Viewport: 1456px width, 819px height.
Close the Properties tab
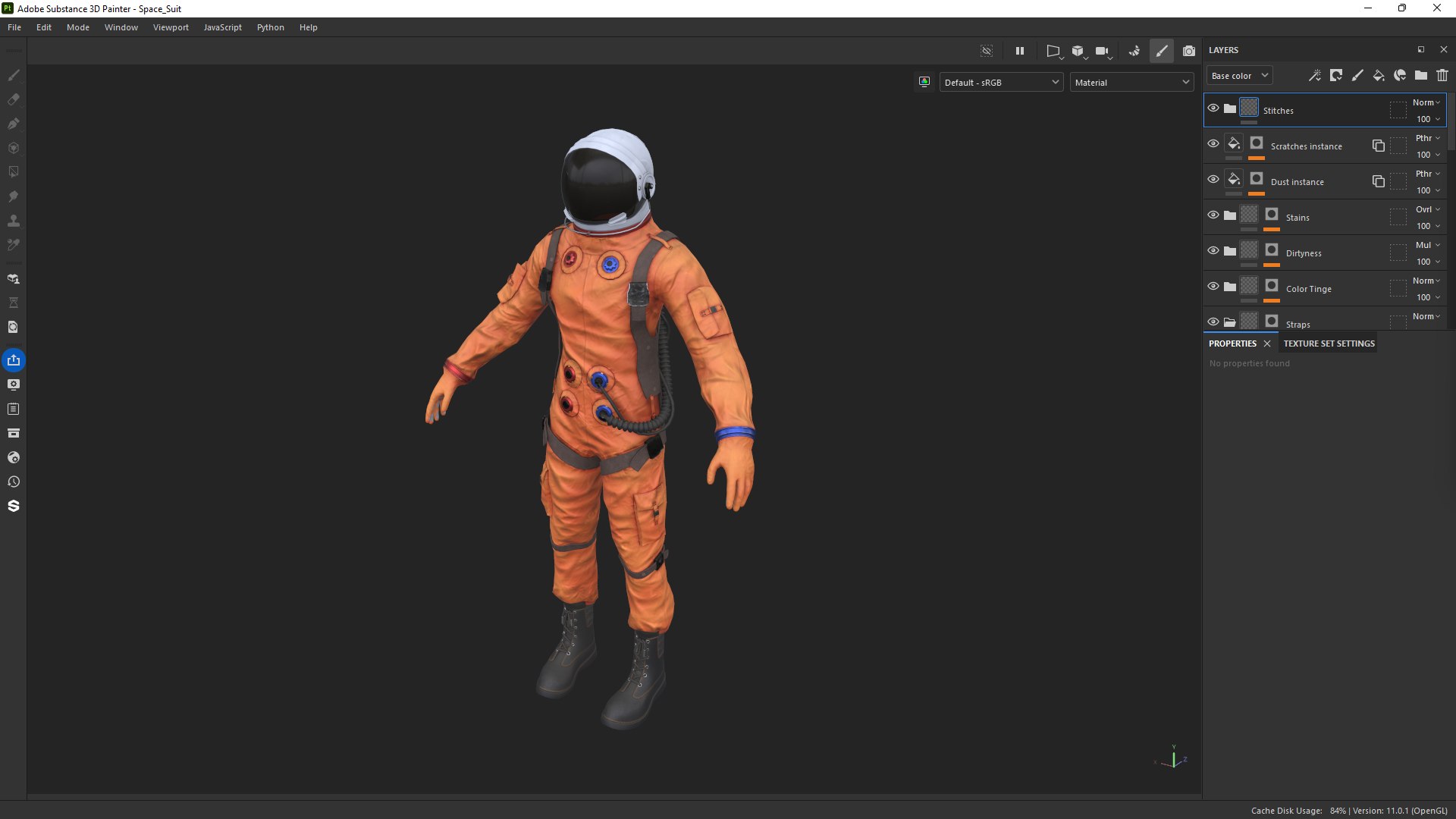(1267, 344)
